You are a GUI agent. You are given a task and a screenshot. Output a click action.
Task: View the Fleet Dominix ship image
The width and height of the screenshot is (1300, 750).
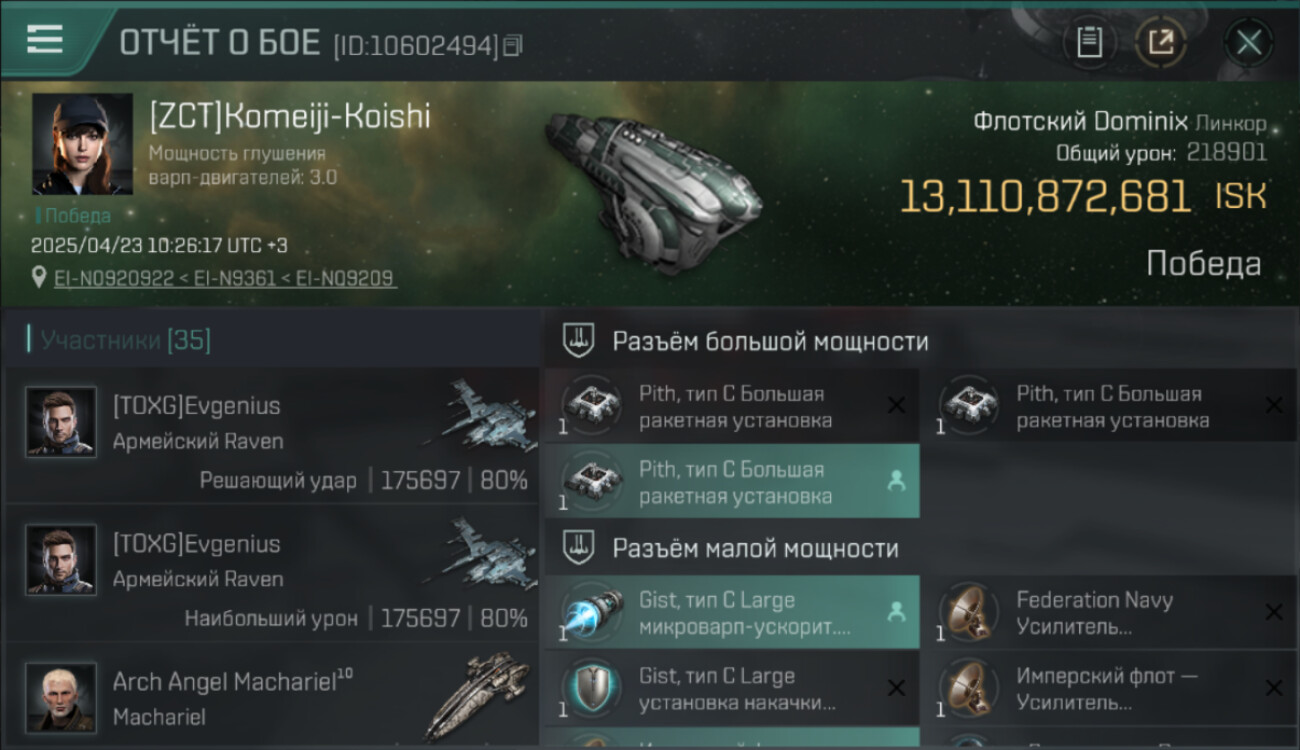pyautogui.click(x=651, y=191)
